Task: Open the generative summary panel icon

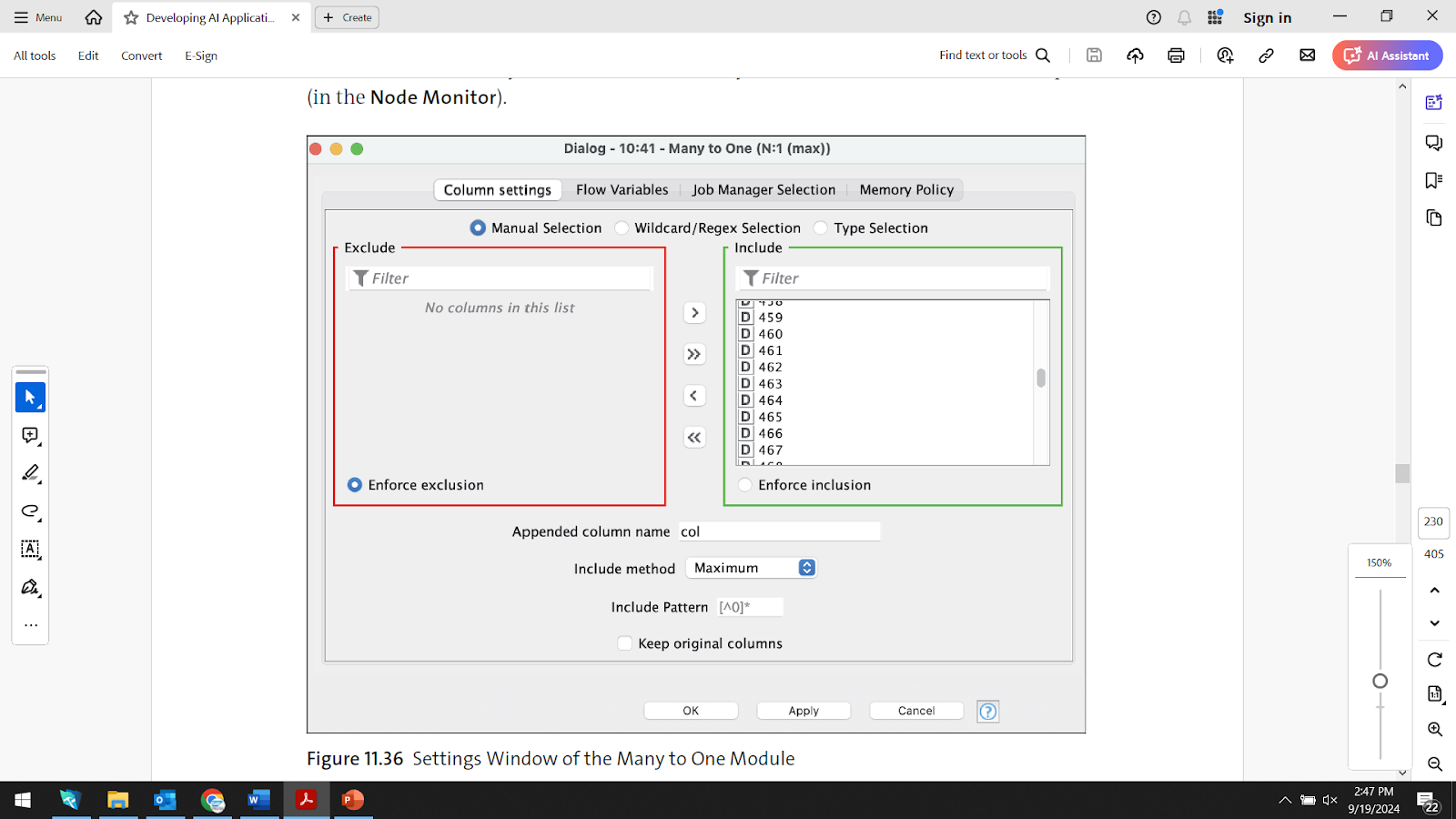Action: [1434, 103]
